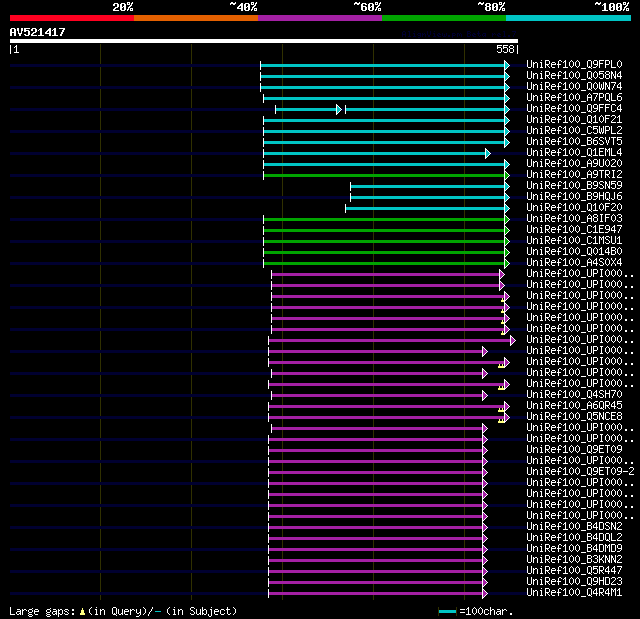Click the cyan 100char scale legend bar
The height and width of the screenshot is (619, 640).
447,611
